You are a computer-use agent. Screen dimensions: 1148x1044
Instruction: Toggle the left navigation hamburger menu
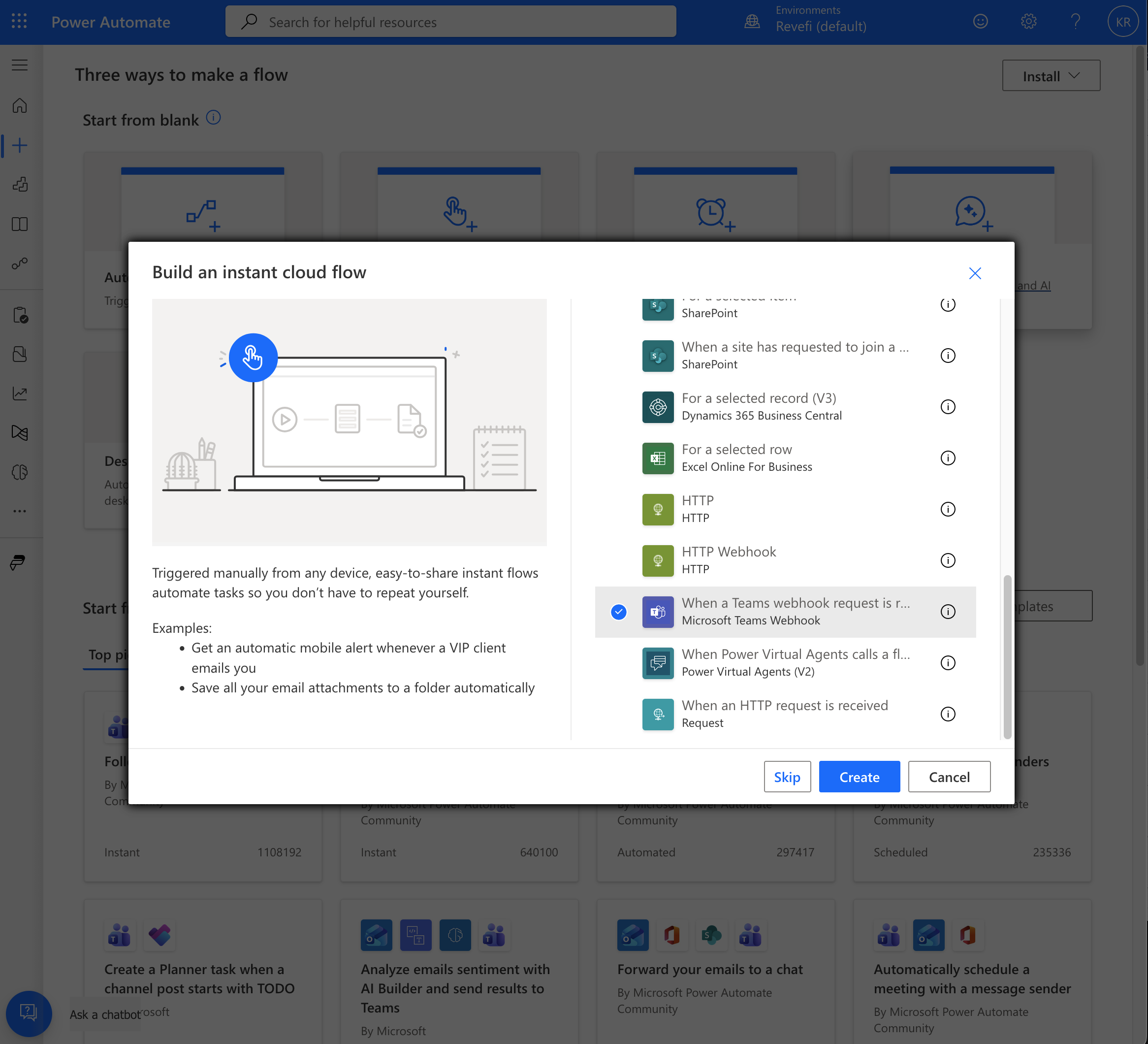(20, 65)
